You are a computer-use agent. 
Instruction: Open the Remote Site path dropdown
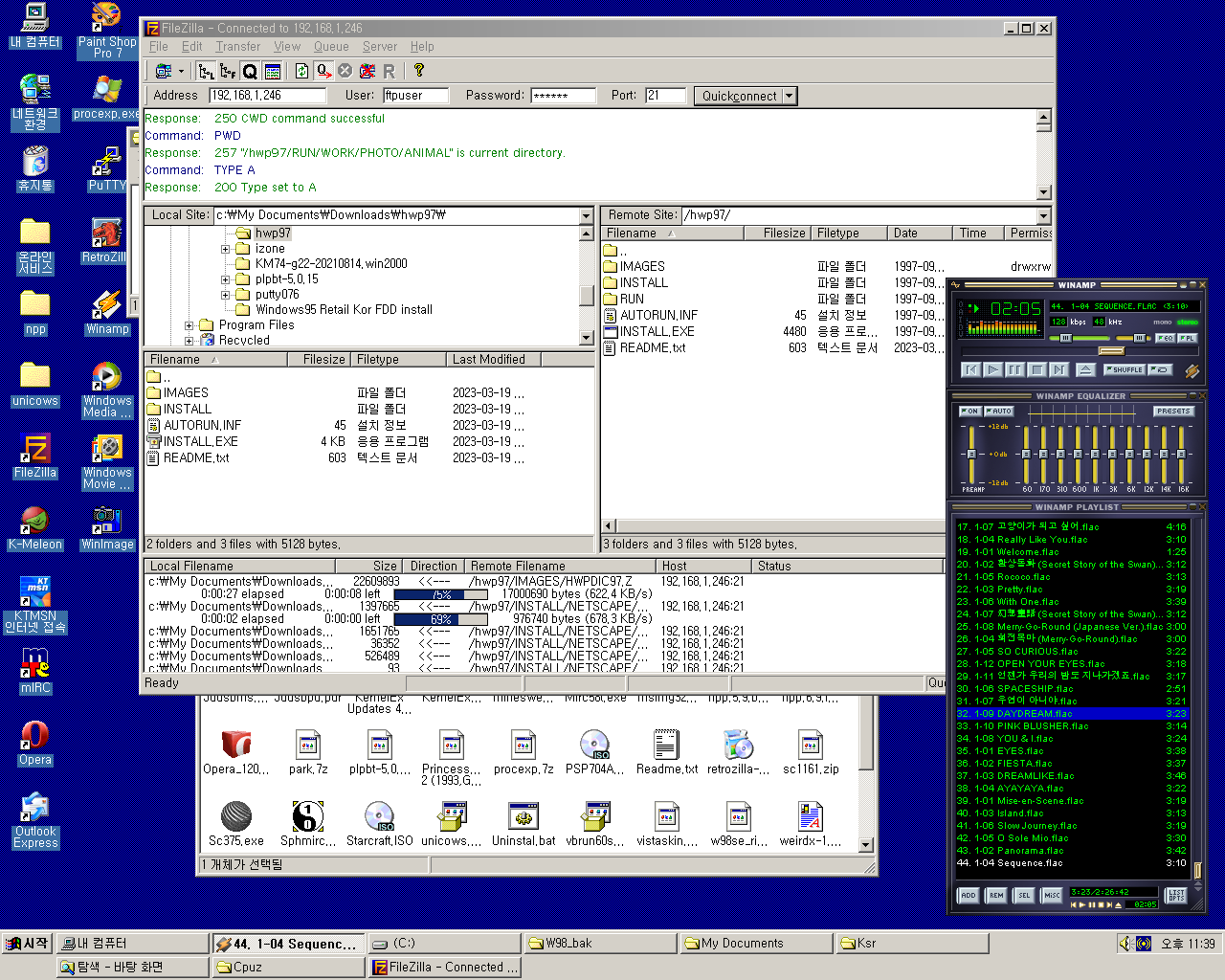tap(1043, 215)
